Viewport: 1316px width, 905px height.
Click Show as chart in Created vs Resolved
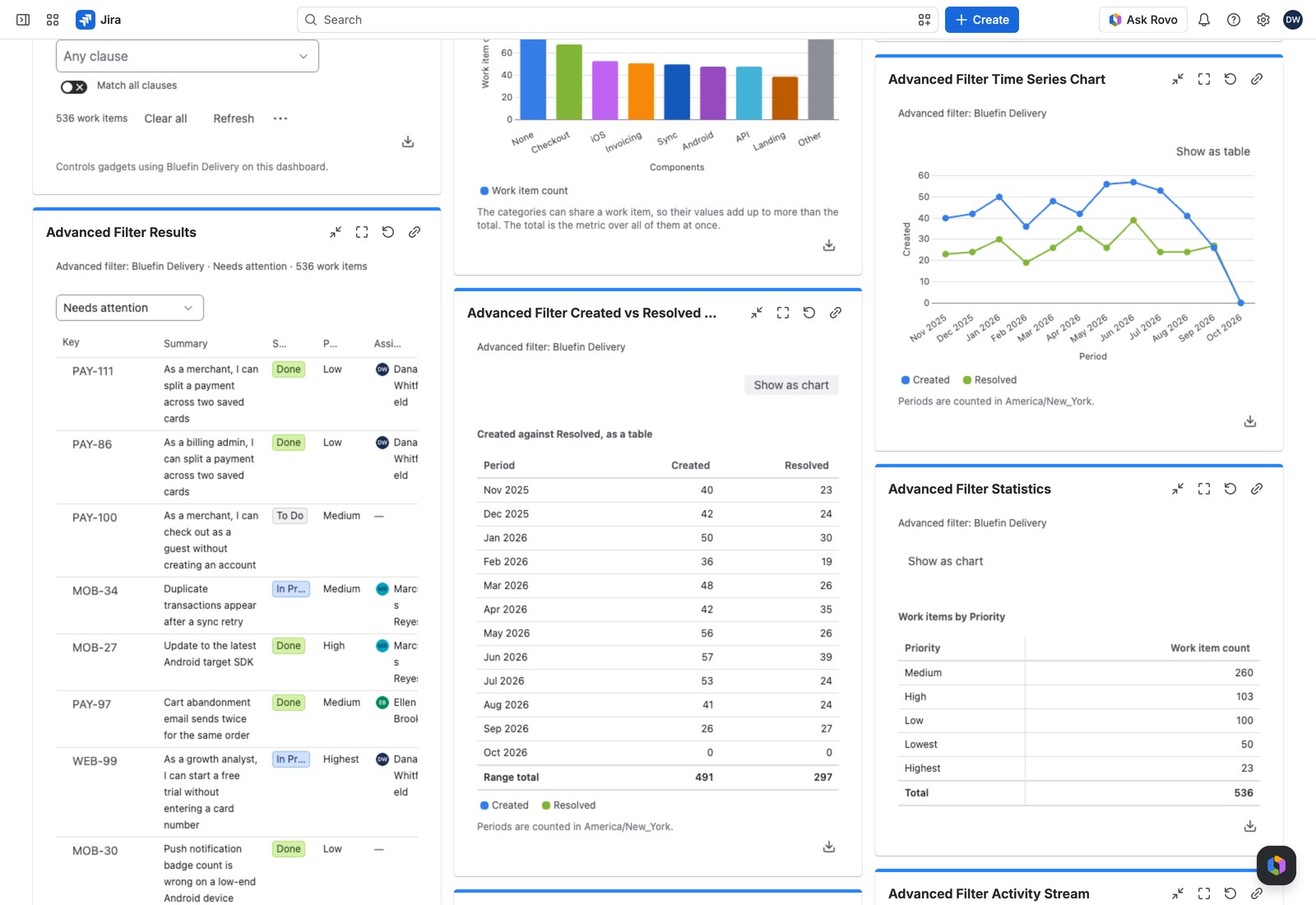(791, 385)
